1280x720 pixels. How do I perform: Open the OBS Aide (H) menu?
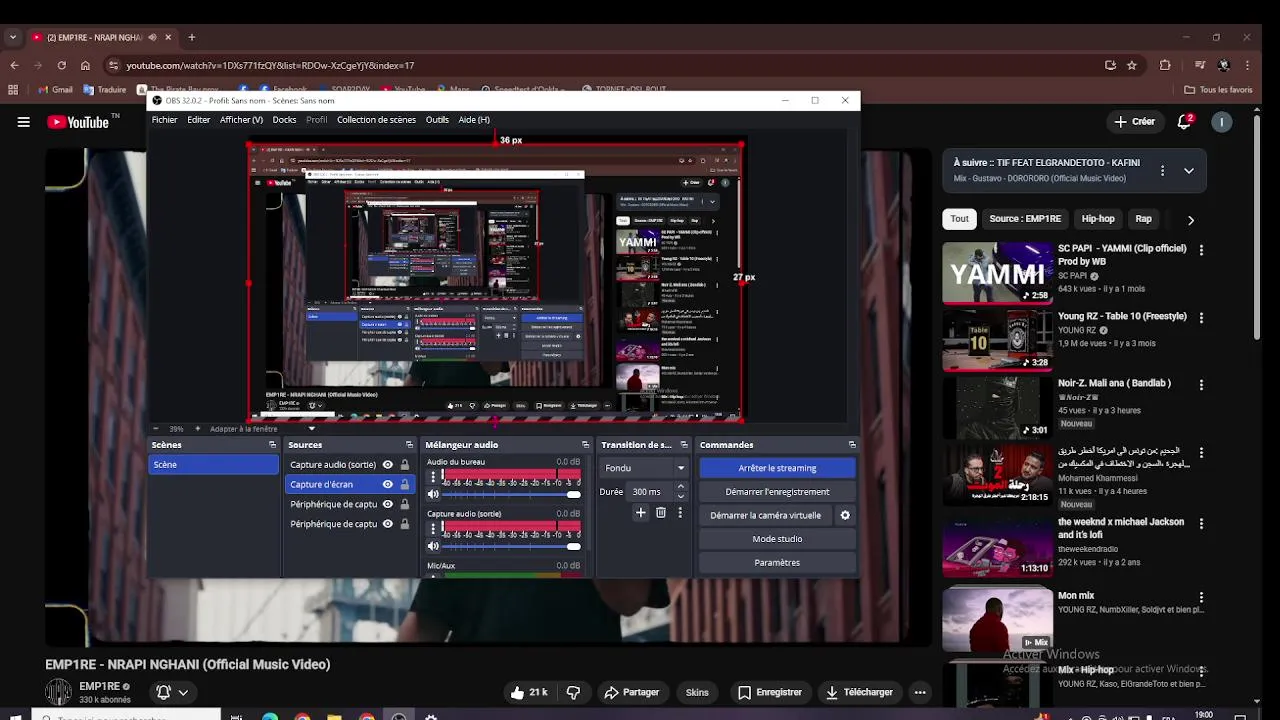[474, 120]
